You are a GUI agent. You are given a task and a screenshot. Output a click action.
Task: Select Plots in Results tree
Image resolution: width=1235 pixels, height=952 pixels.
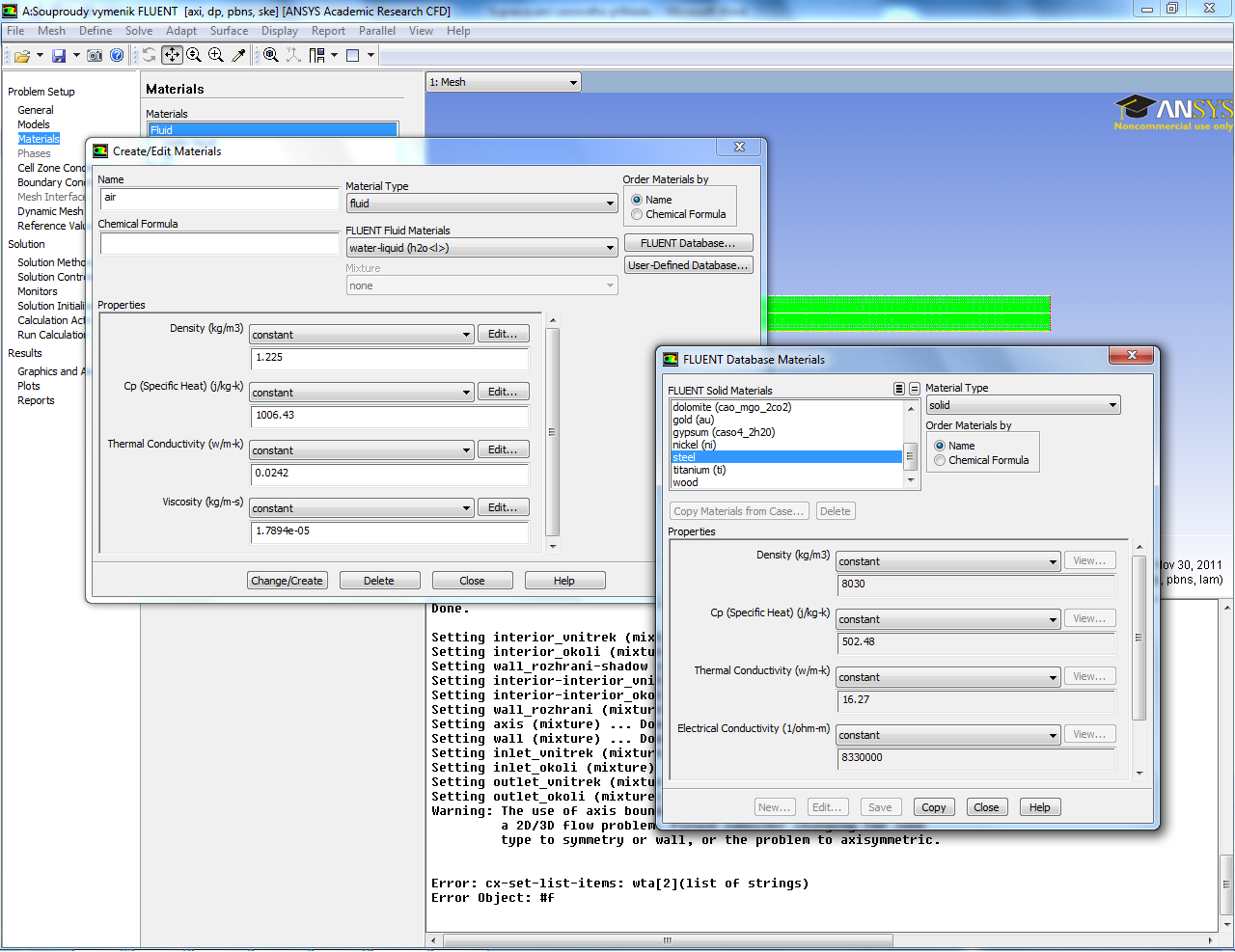29,386
